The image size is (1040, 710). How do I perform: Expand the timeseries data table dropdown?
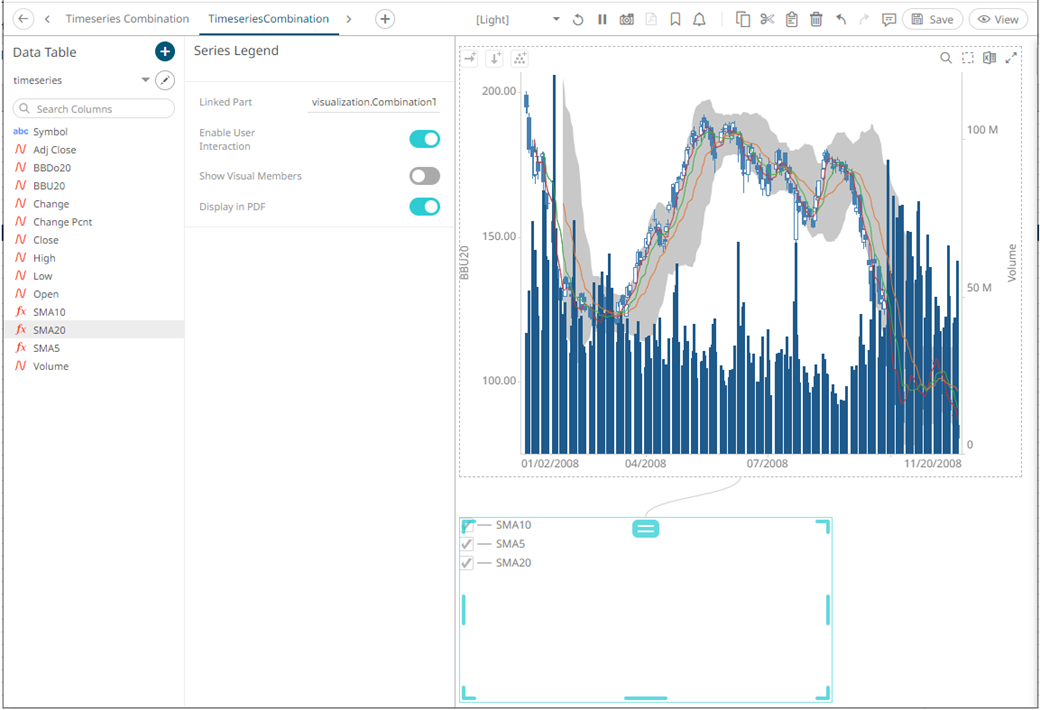145,80
